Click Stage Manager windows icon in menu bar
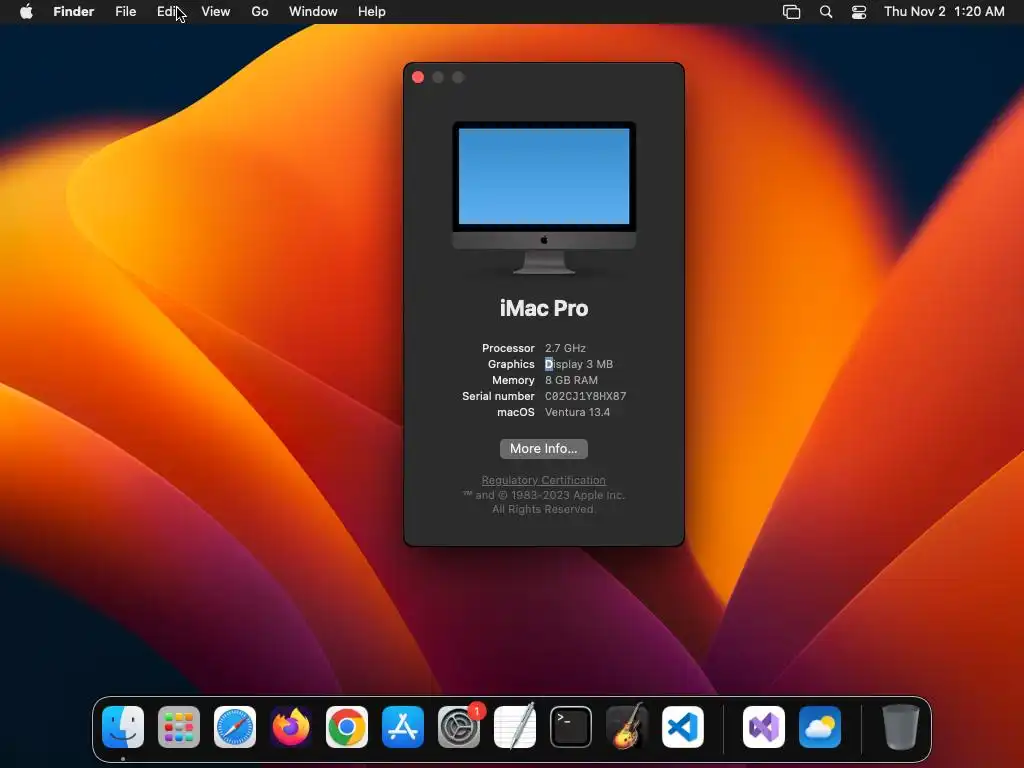The image size is (1024, 768). pyautogui.click(x=792, y=12)
